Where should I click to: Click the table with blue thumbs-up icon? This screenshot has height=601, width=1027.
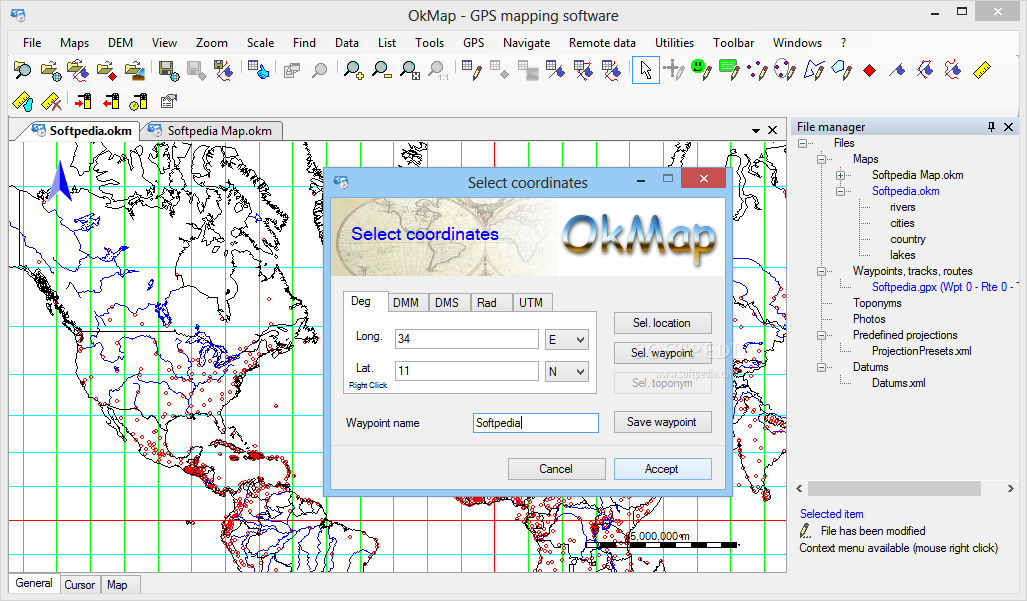[258, 69]
